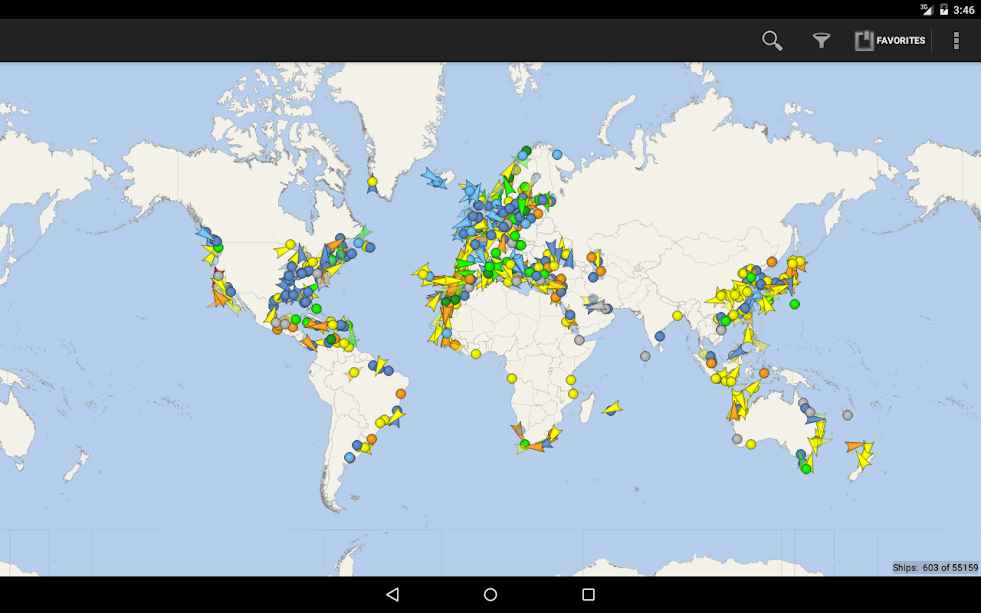The height and width of the screenshot is (613, 981).
Task: Select green ship marker near the Bahamas
Action: 316,308
